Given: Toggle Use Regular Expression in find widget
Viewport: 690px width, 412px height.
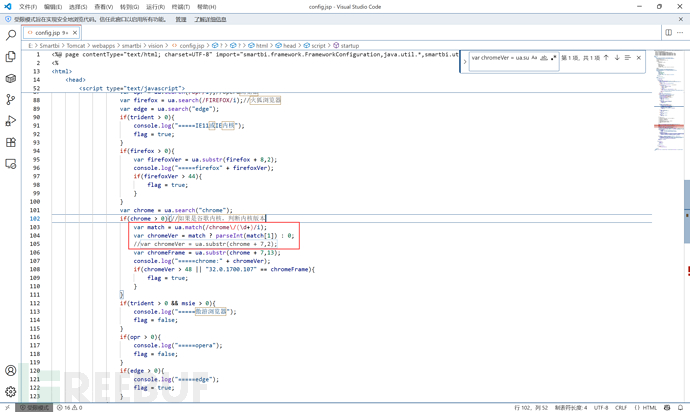Looking at the screenshot, I should pyautogui.click(x=553, y=58).
